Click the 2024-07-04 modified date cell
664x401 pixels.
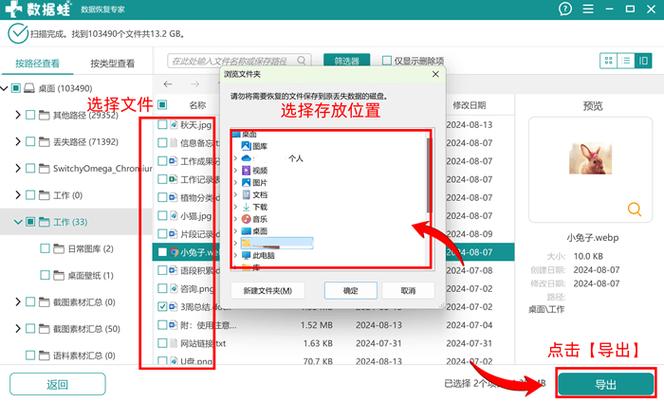pos(469,325)
